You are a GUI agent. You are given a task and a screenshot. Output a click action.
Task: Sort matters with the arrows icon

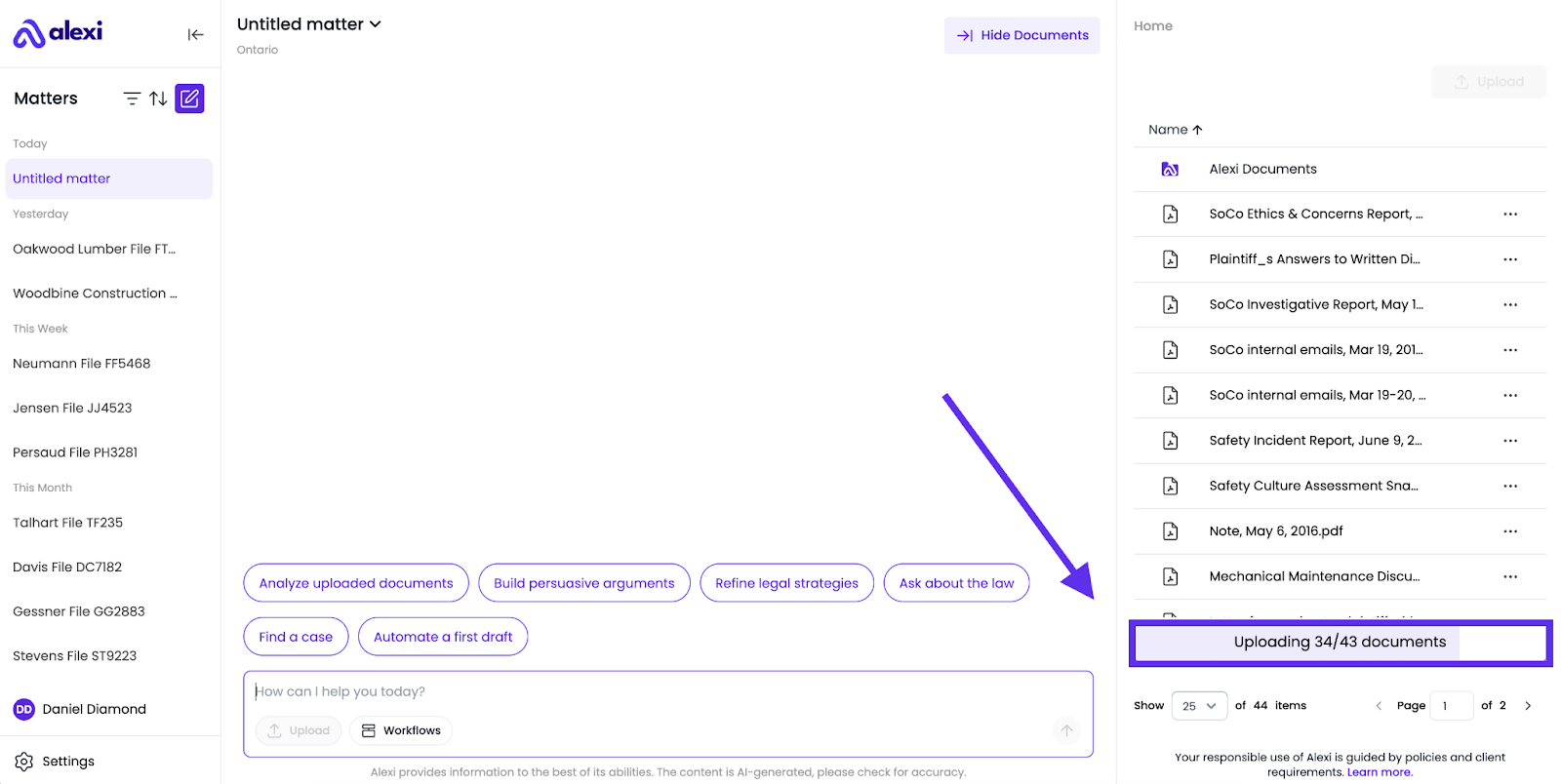tap(158, 98)
